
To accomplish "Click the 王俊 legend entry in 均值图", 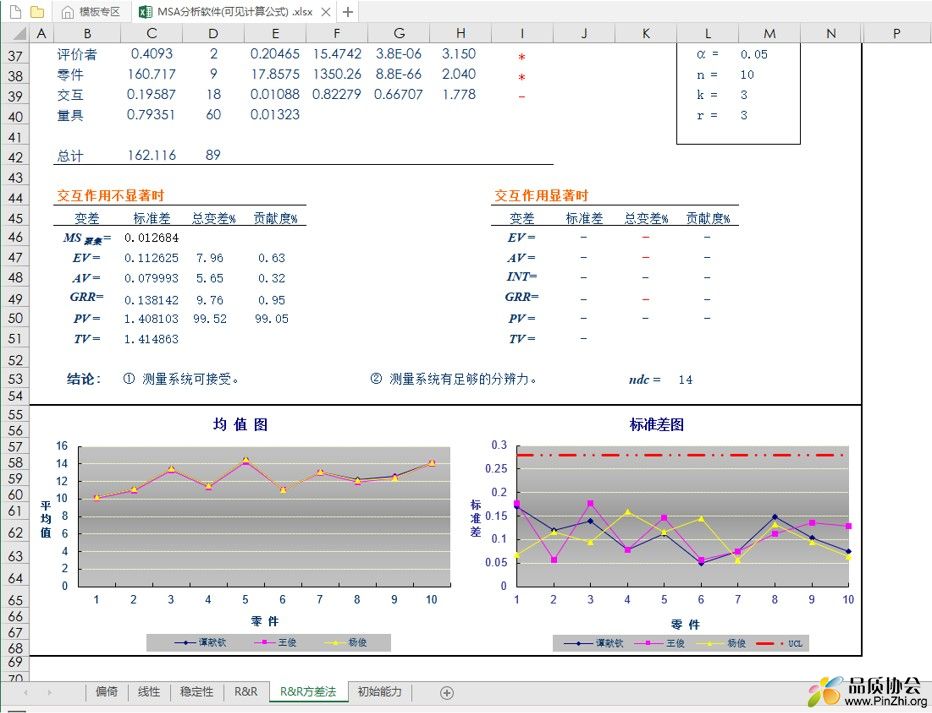I will pyautogui.click(x=276, y=642).
